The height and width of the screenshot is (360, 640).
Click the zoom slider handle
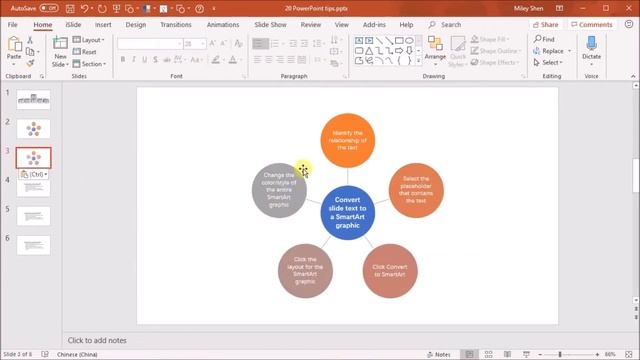click(560, 355)
